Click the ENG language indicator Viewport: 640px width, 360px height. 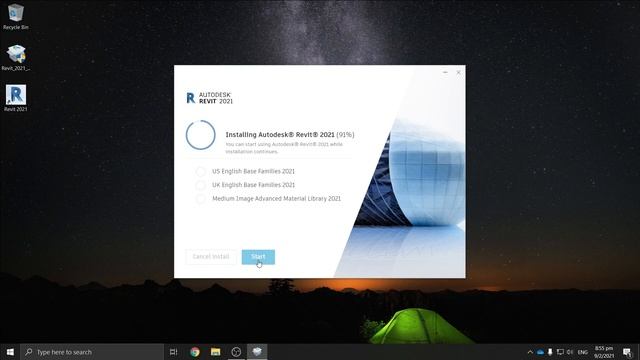583,352
